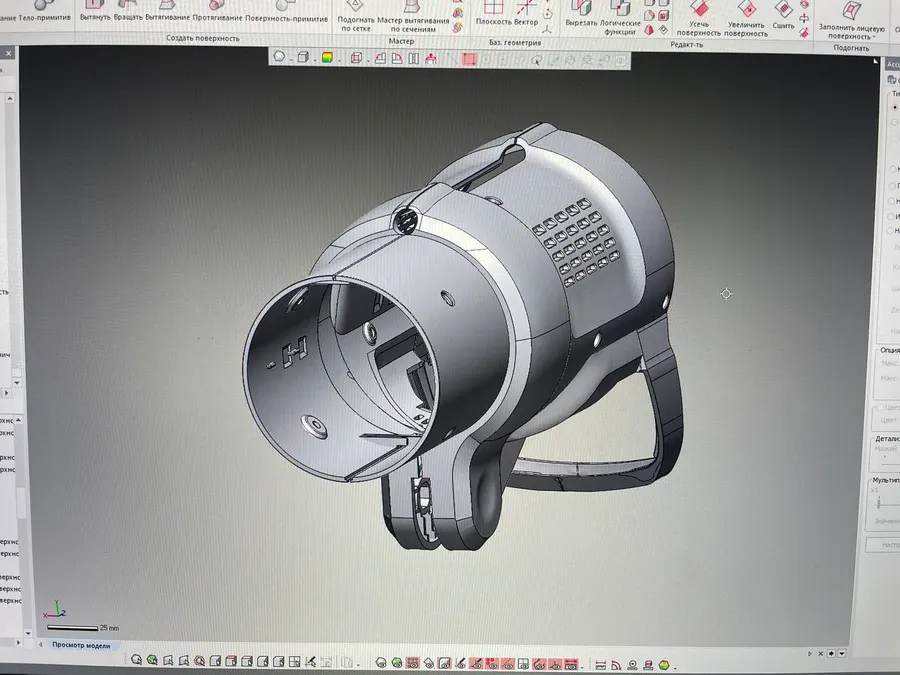This screenshot has width=900, height=675.
Task: Select the Усечь поверхность trim tool
Action: [699, 20]
